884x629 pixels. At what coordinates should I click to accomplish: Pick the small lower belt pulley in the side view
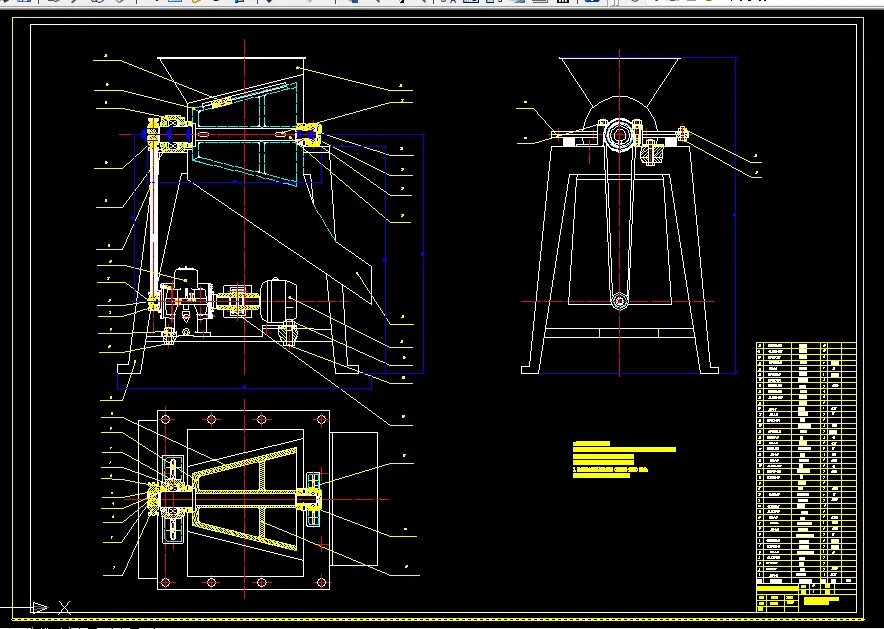[620, 300]
